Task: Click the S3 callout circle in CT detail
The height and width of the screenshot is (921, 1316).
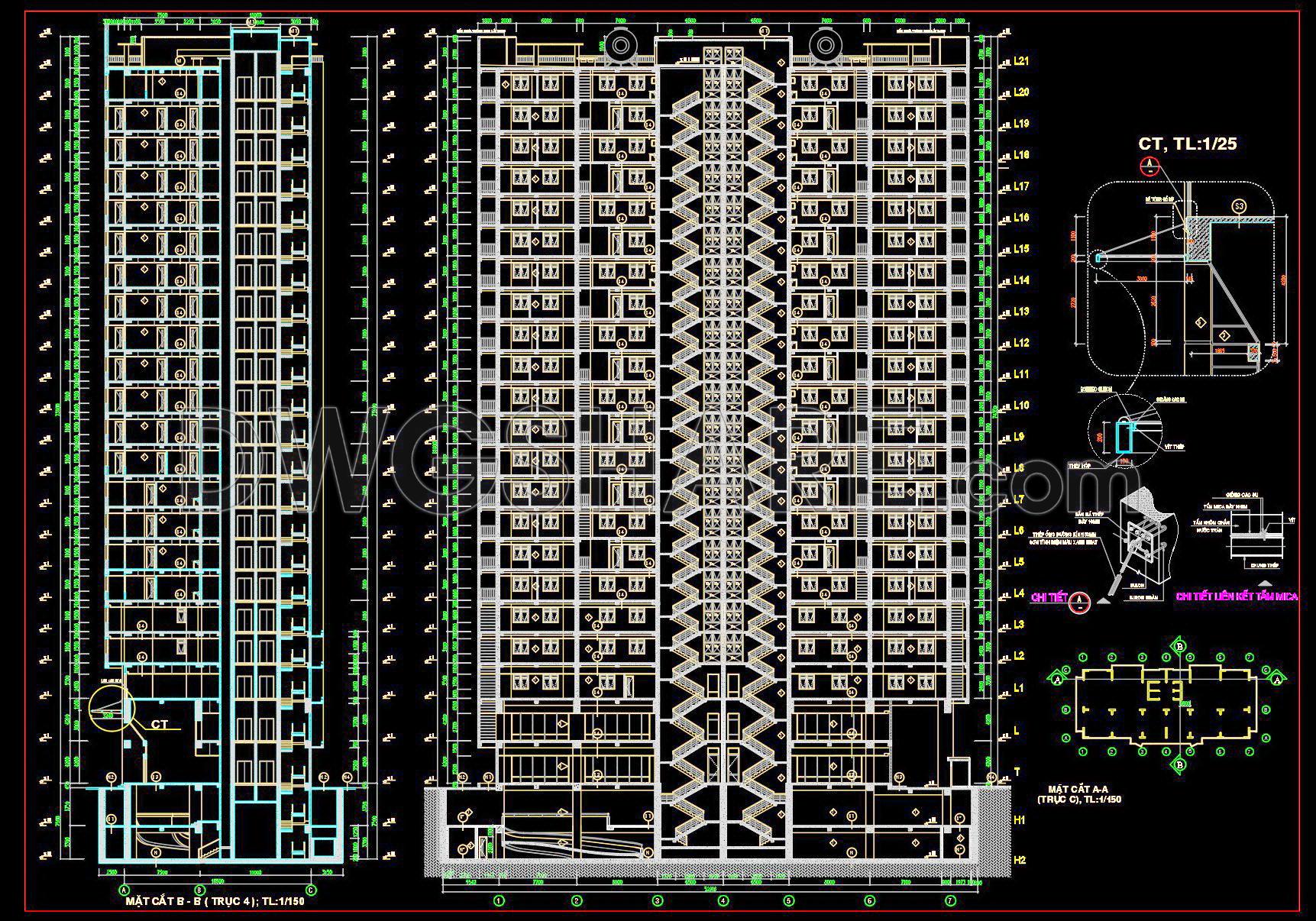Action: [x=1240, y=207]
